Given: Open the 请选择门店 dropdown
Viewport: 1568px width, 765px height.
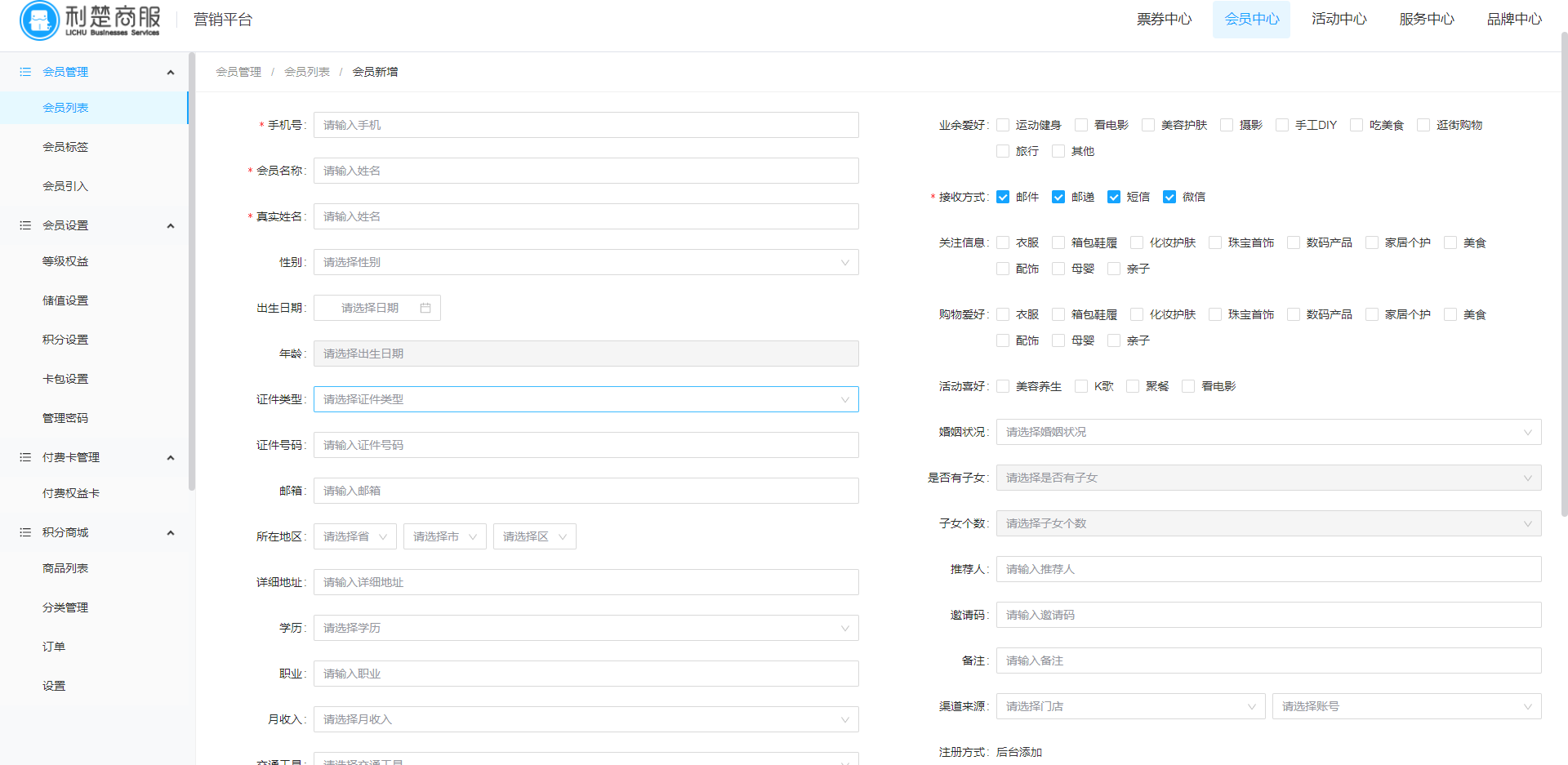Looking at the screenshot, I should click(x=1131, y=706).
